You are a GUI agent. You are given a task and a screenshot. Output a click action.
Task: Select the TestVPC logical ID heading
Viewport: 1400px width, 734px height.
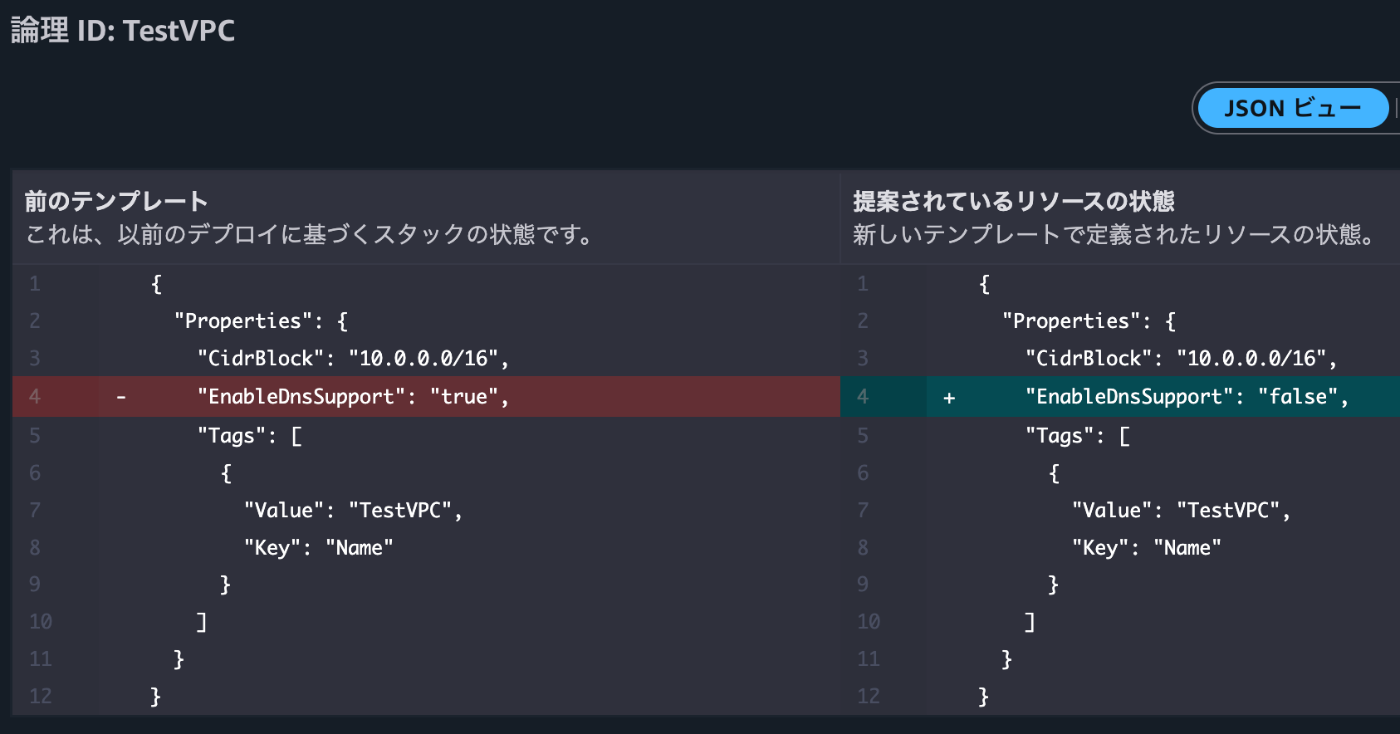click(x=122, y=31)
